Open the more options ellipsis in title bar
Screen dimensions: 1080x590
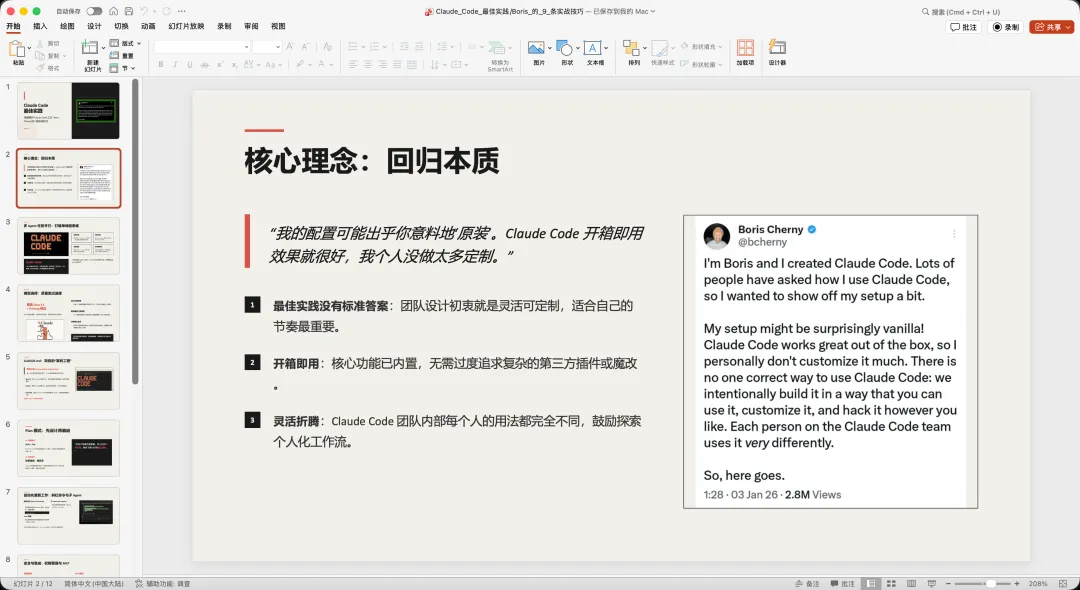(x=182, y=11)
